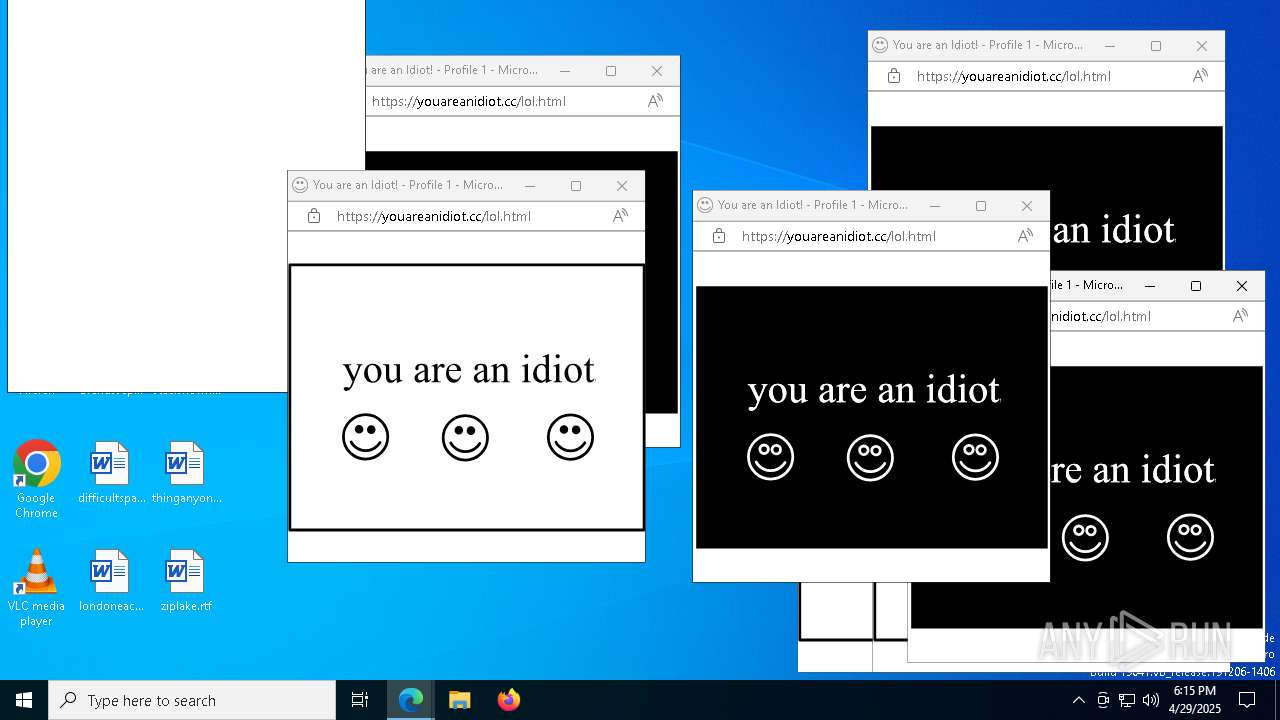Click taskbar search box
The image size is (1280, 720).
coord(192,700)
